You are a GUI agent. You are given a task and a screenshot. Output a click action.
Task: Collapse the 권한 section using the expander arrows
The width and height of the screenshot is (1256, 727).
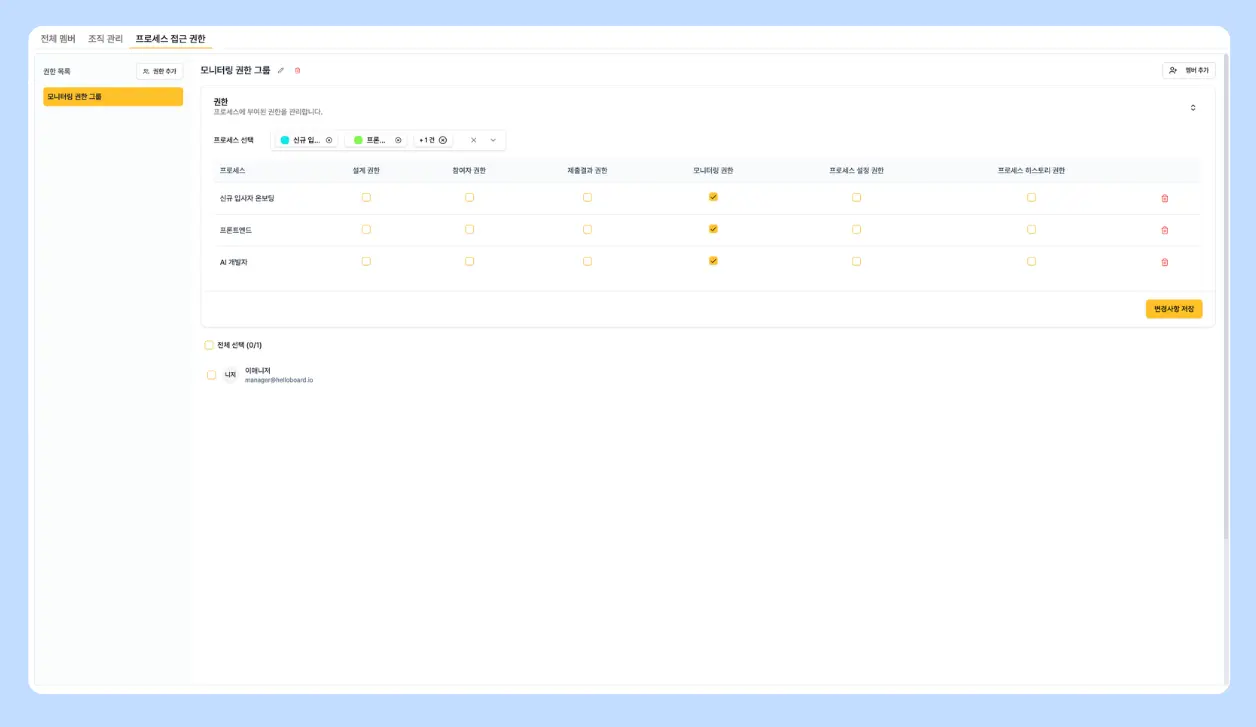pyautogui.click(x=1193, y=107)
